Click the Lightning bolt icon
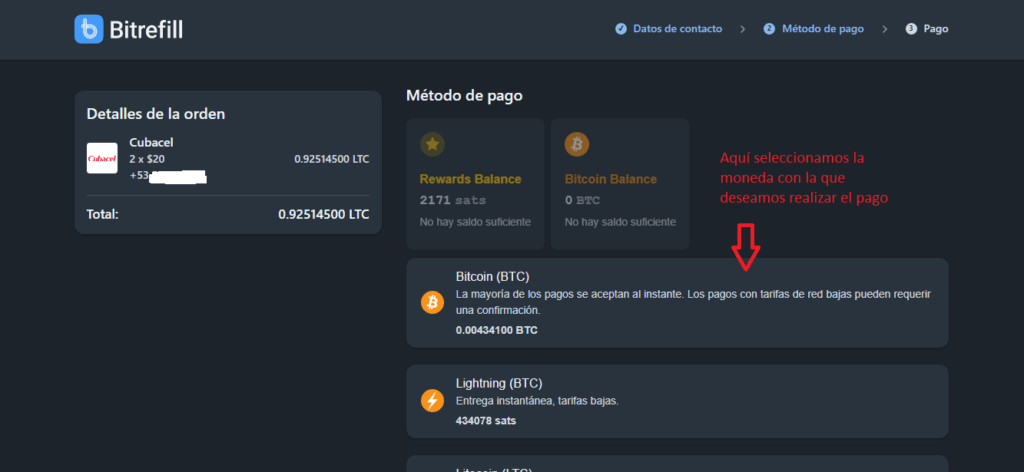The image size is (1024, 472). (x=432, y=400)
